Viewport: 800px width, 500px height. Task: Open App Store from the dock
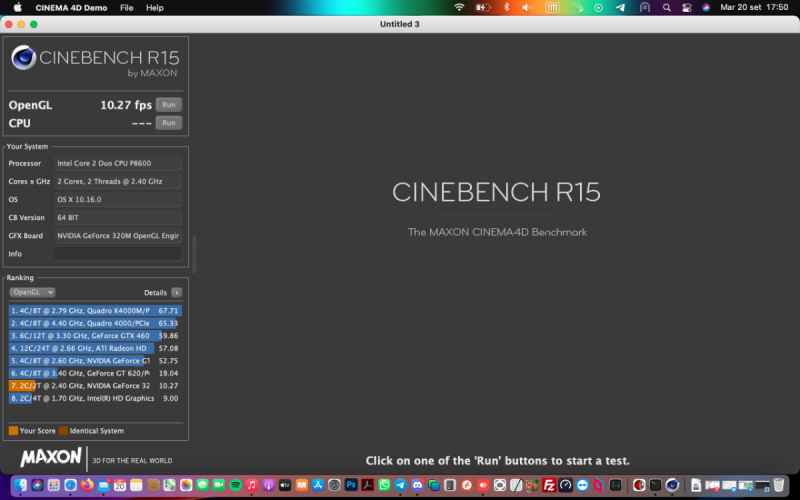(x=318, y=485)
